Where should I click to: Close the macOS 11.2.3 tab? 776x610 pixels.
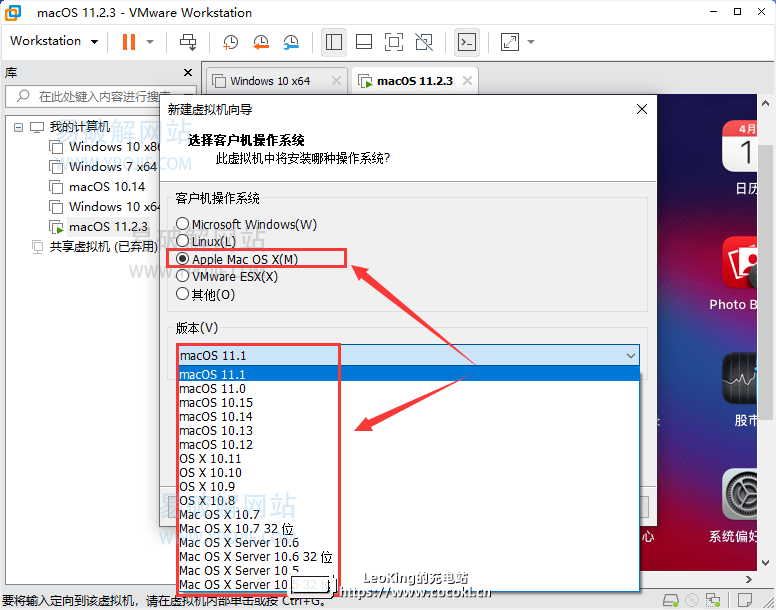(468, 81)
